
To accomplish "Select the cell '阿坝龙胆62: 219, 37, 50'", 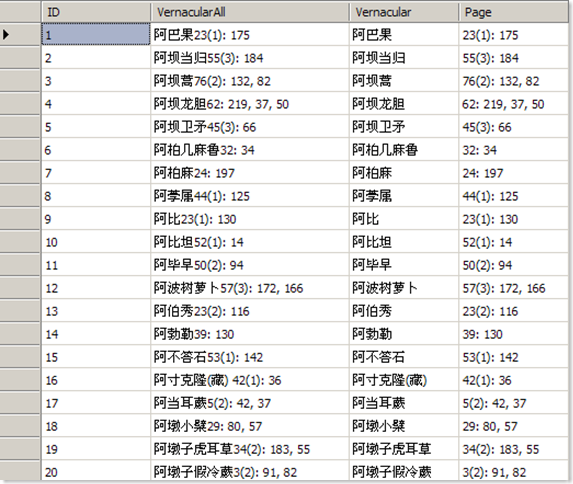I will pyautogui.click(x=250, y=104).
